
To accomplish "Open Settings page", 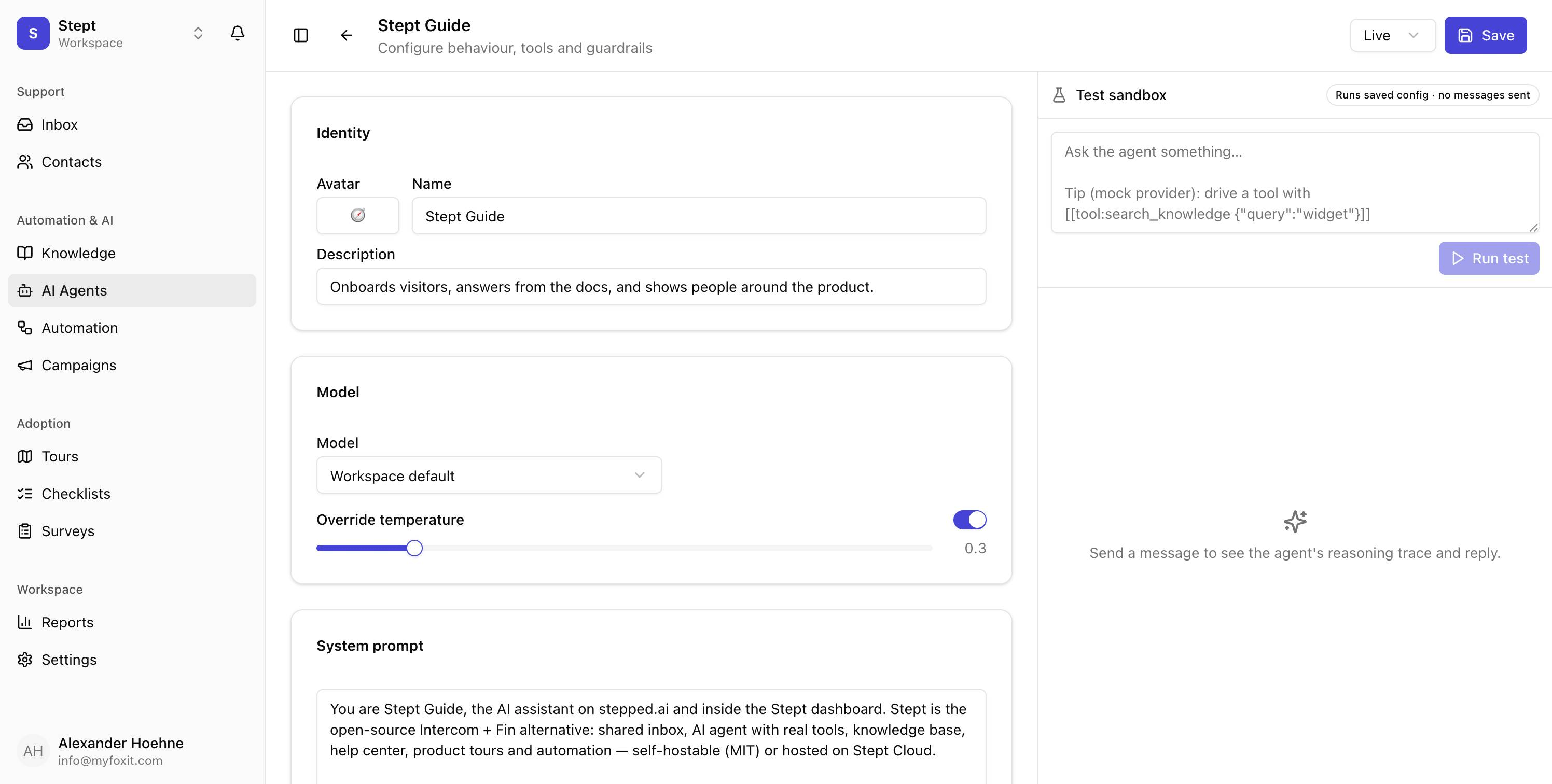I will [132, 660].
